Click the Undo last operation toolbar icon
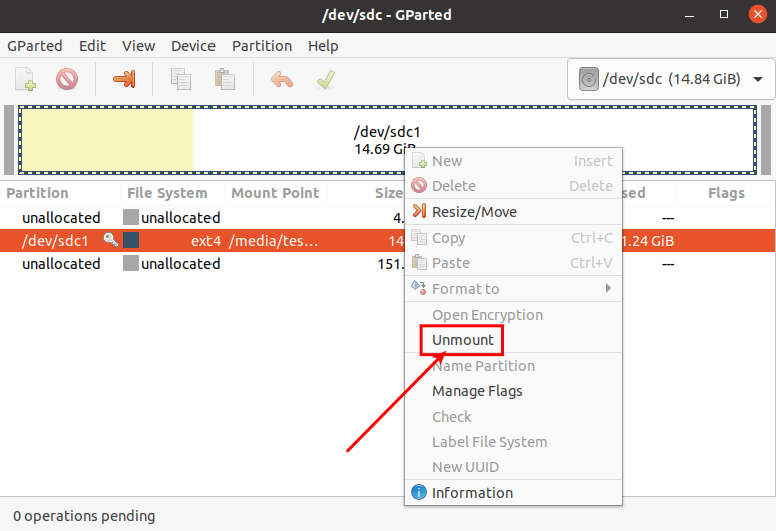776x531 pixels. pyautogui.click(x=282, y=79)
